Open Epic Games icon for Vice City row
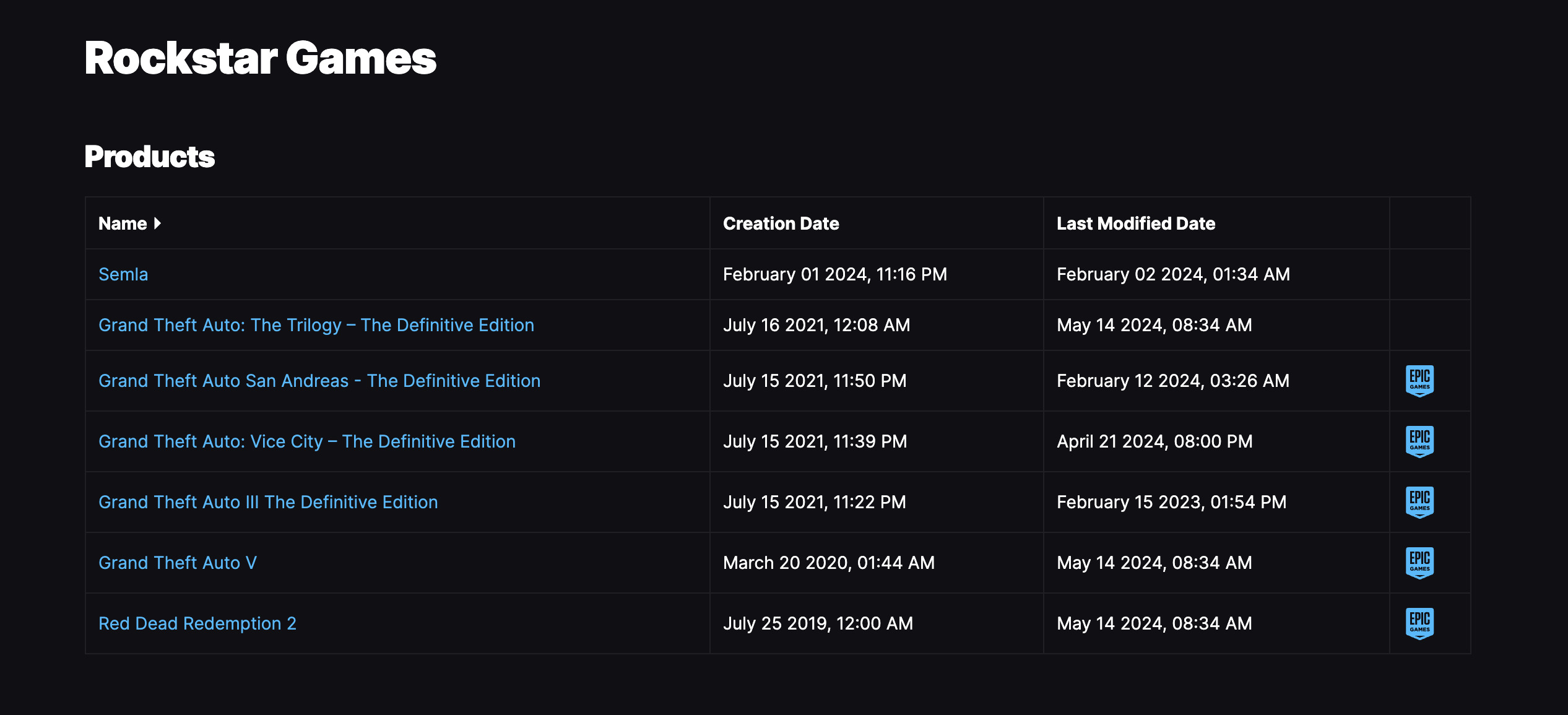This screenshot has width=1568, height=715. [x=1419, y=441]
